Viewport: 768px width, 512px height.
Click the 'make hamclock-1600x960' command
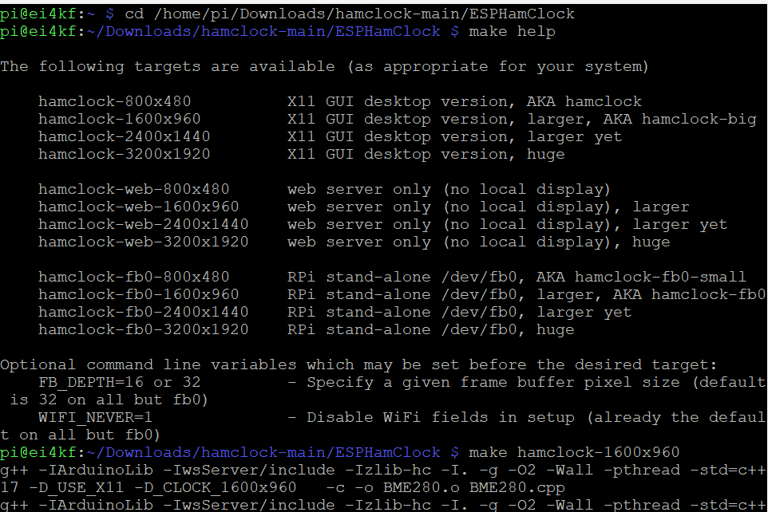574,453
